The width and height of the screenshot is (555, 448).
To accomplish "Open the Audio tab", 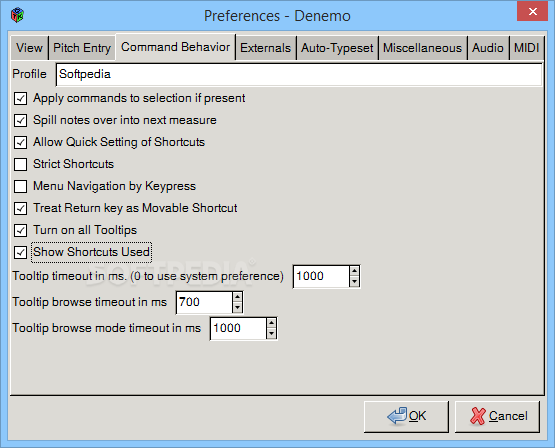I will pyautogui.click(x=488, y=48).
